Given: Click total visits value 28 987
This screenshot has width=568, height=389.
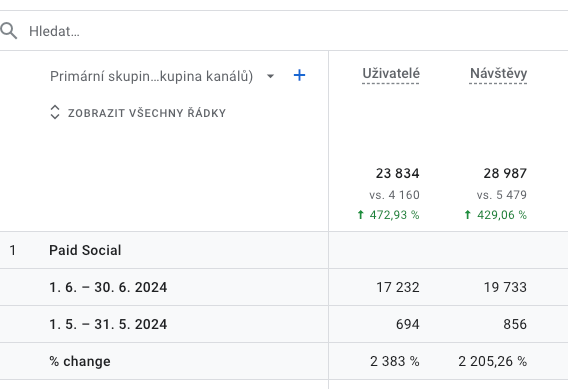Looking at the screenshot, I should coord(505,173).
